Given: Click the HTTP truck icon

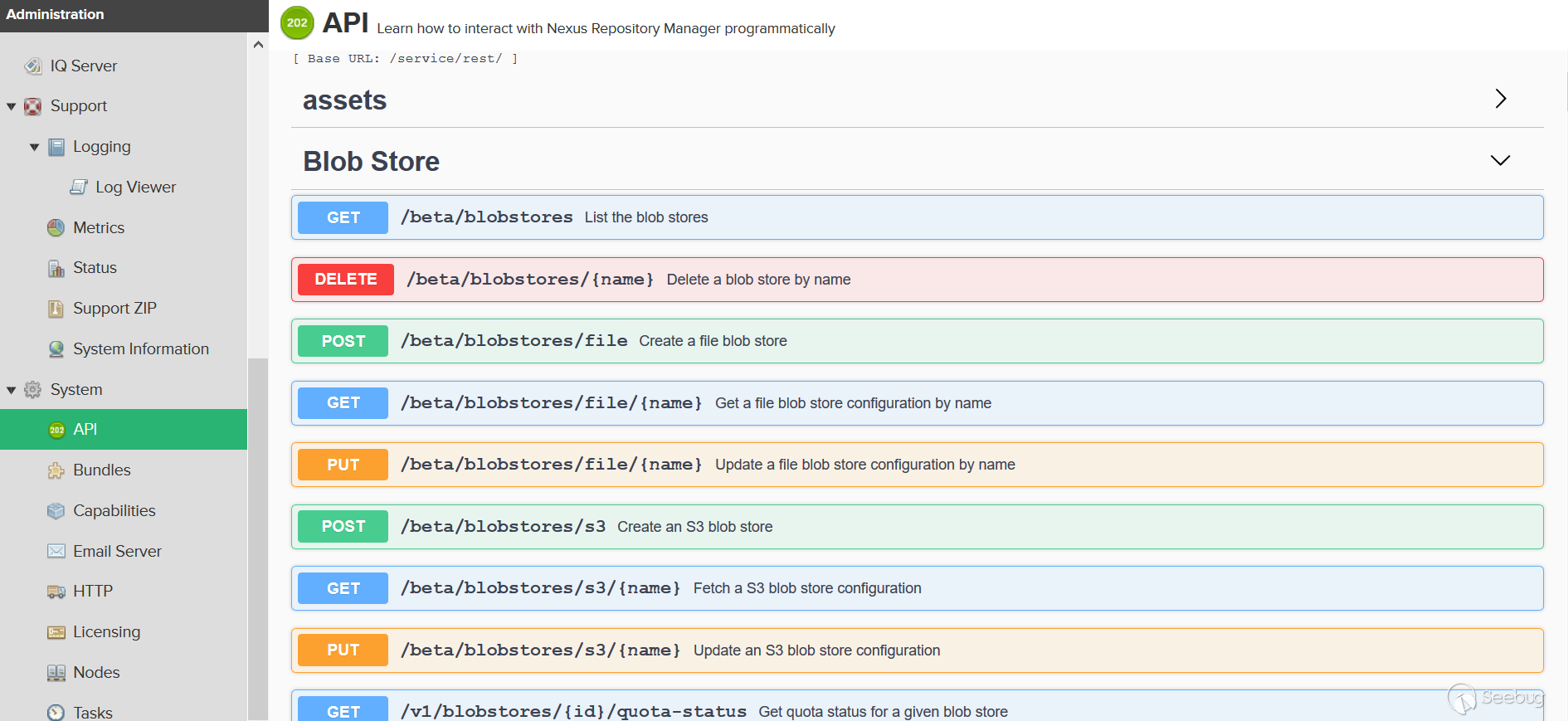Looking at the screenshot, I should click(x=56, y=592).
